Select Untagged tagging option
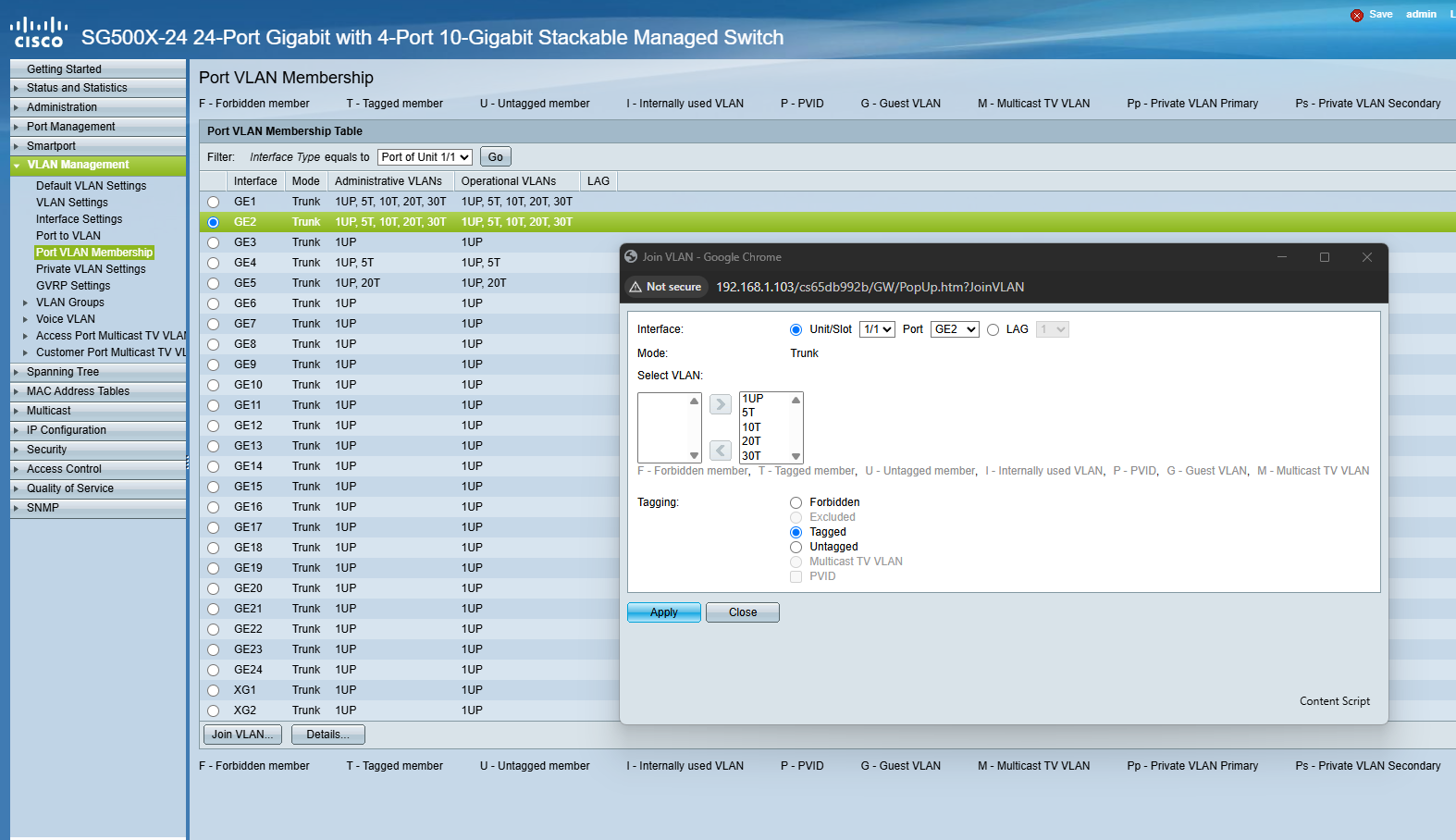This screenshot has width=1456, height=840. point(796,547)
